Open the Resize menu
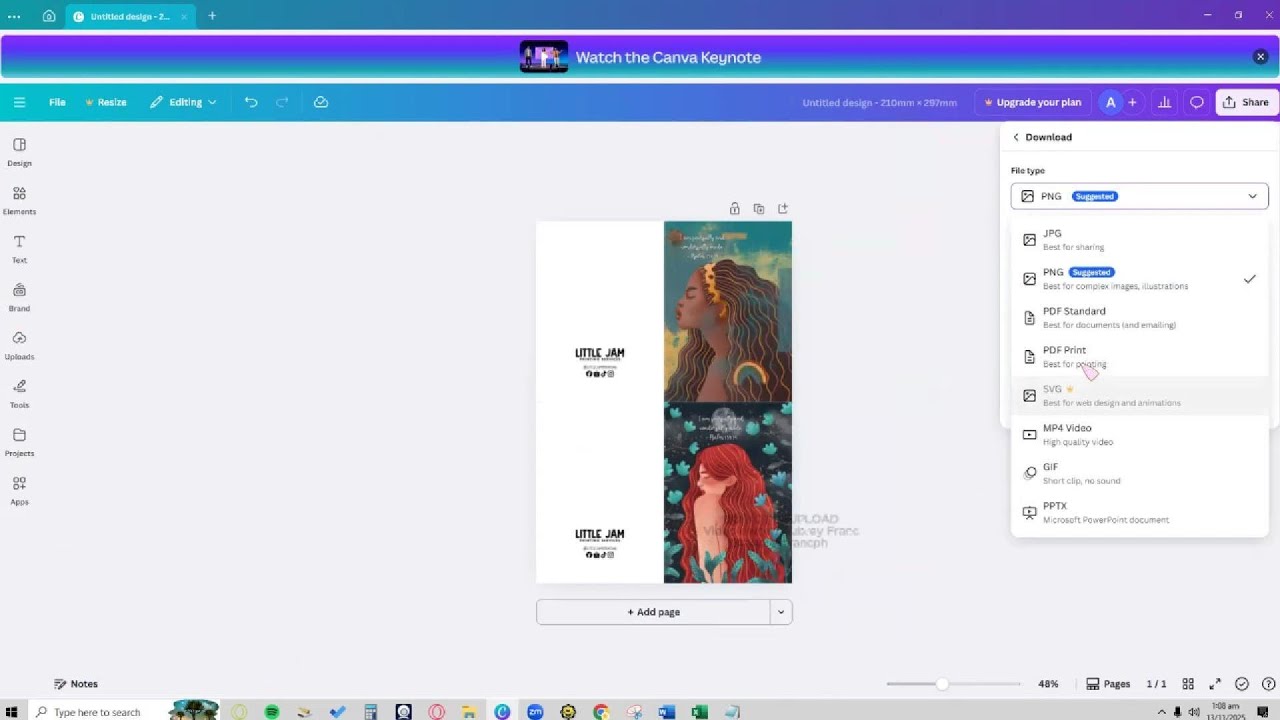The width and height of the screenshot is (1280, 720). [105, 102]
